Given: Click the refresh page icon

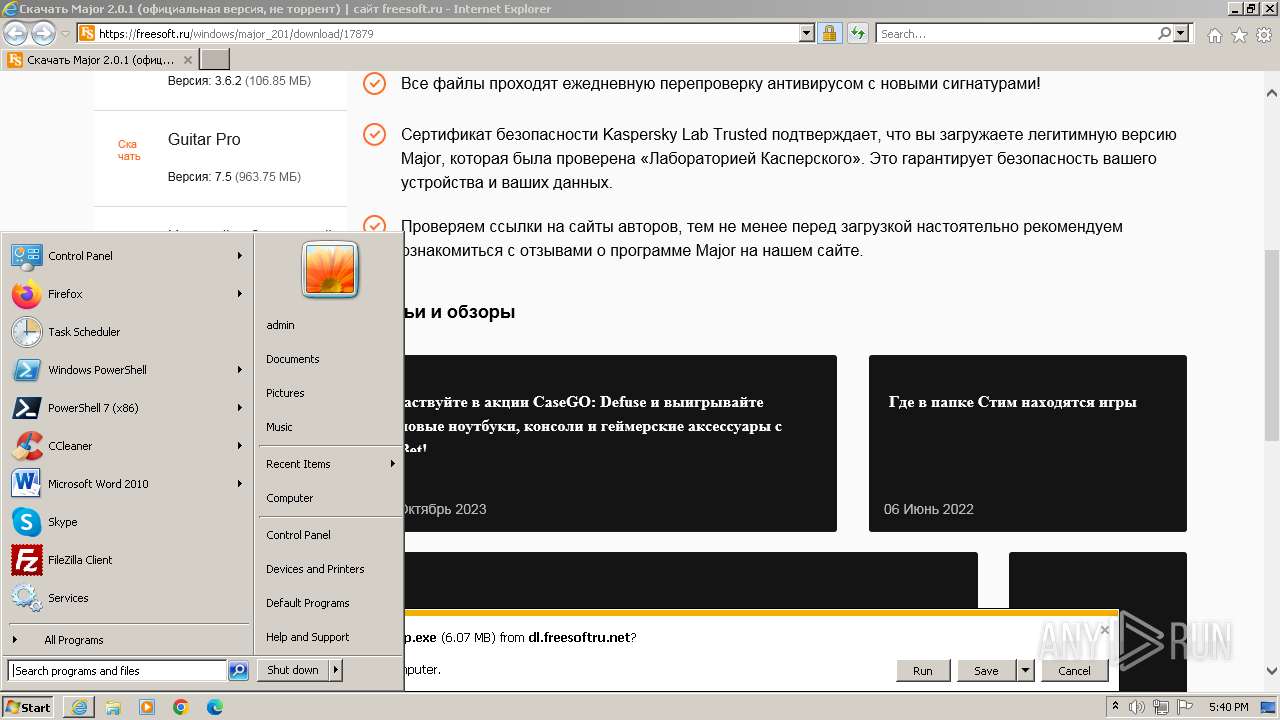Looking at the screenshot, I should [857, 33].
